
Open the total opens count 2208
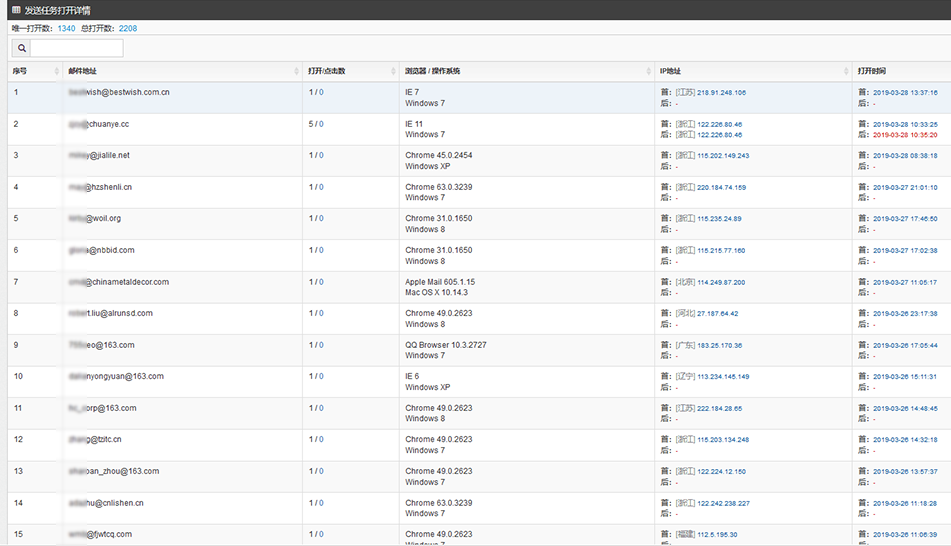[128, 28]
